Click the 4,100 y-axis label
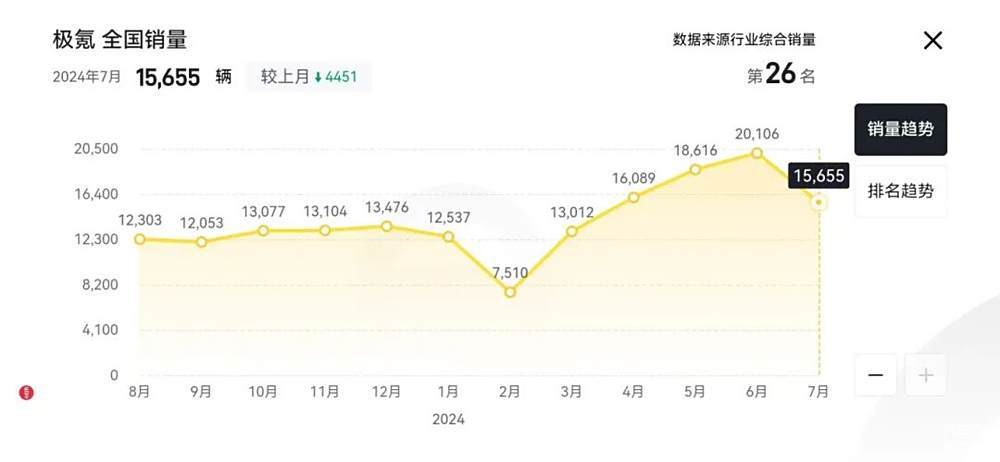 coord(99,330)
